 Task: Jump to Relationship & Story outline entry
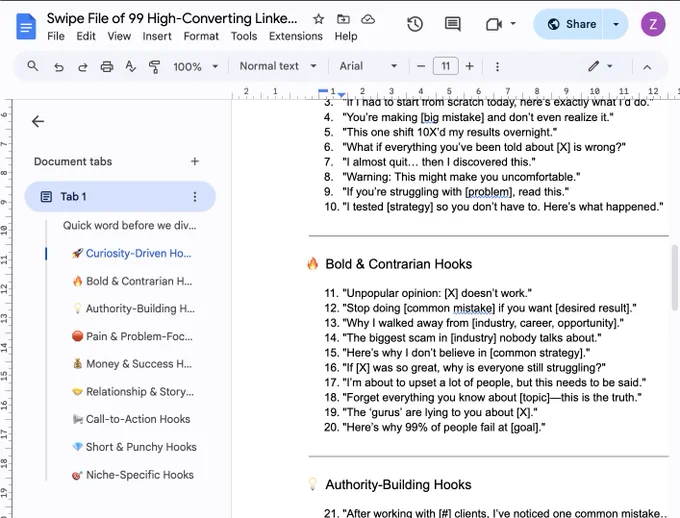click(133, 392)
